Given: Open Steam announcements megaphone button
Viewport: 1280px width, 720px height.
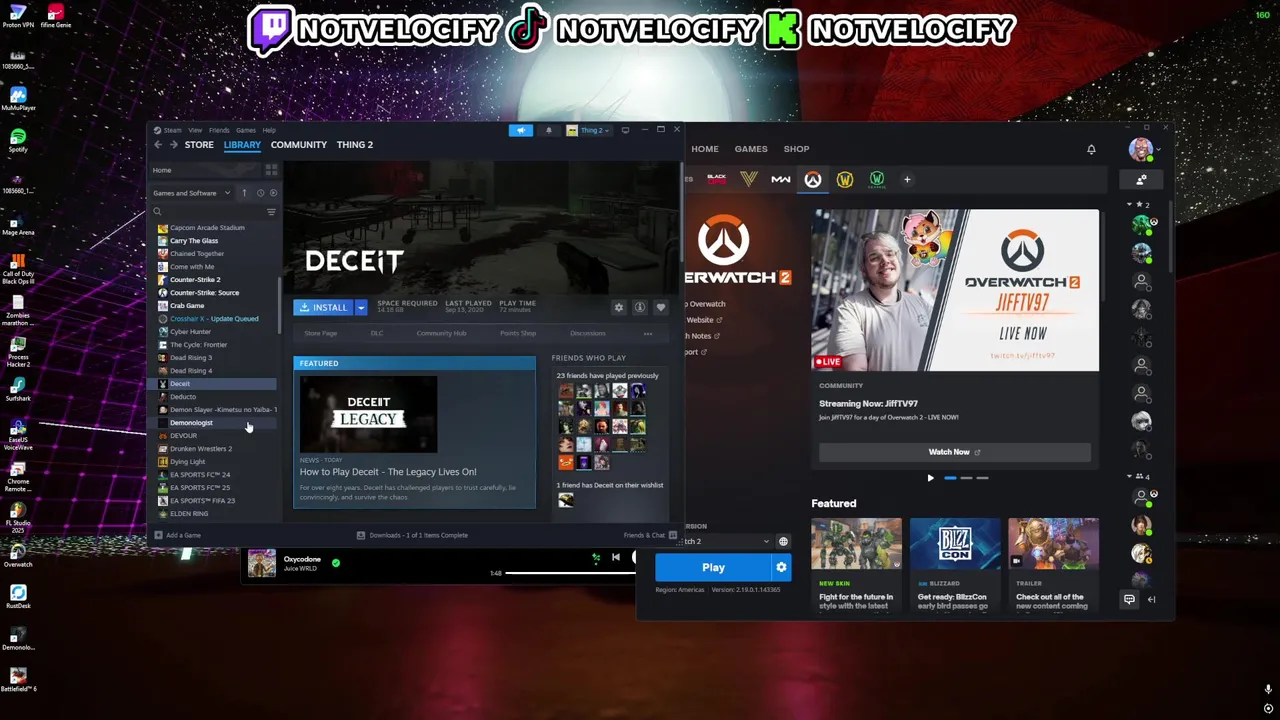Looking at the screenshot, I should [x=520, y=130].
